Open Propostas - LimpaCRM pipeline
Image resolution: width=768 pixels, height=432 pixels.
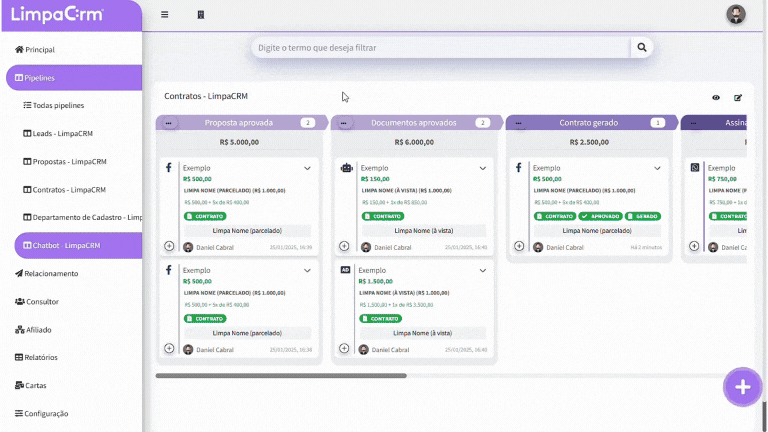pyautogui.click(x=65, y=162)
